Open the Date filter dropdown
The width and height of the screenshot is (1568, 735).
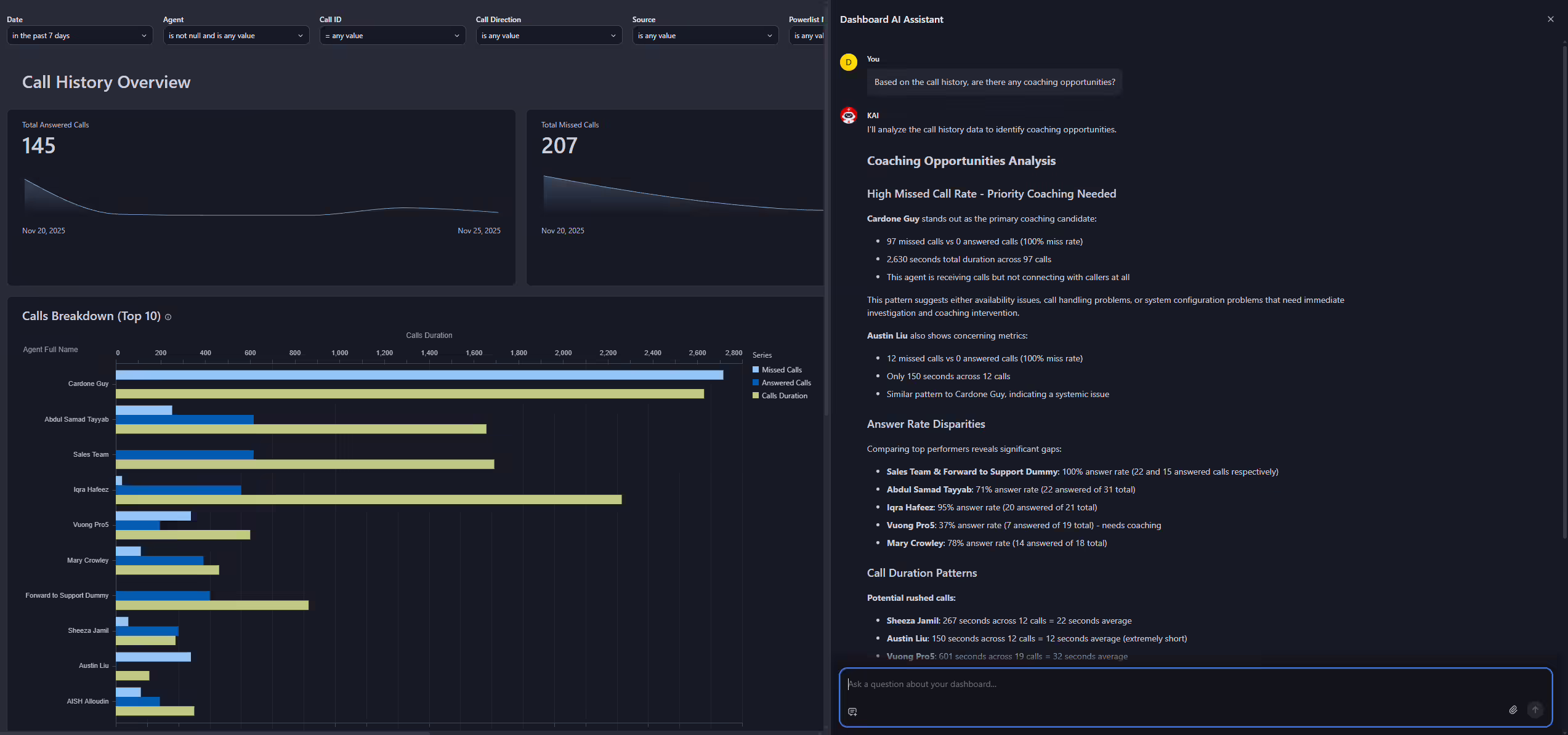click(79, 35)
